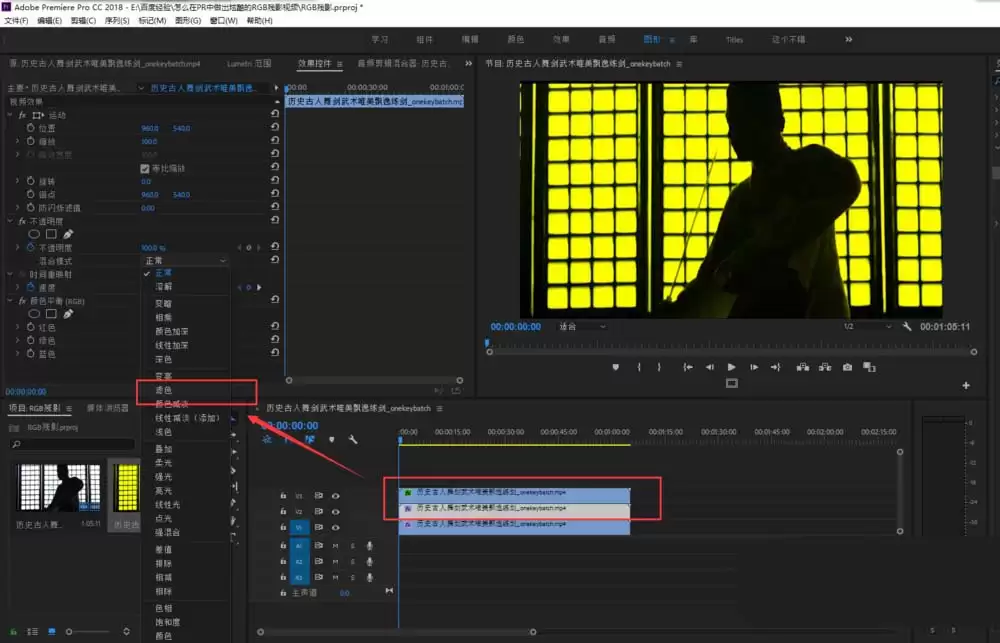Toggle the Position stopwatch animation
The image size is (1000, 643).
(x=31, y=128)
